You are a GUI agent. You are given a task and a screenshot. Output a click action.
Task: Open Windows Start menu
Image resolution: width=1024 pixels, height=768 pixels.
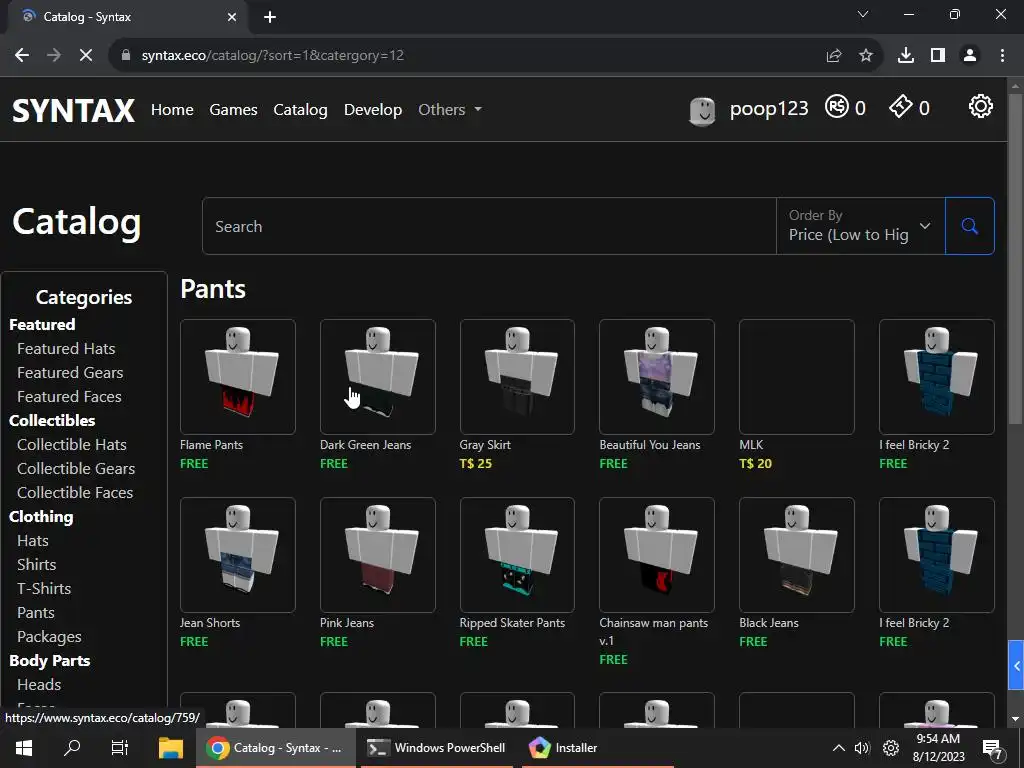coord(24,748)
